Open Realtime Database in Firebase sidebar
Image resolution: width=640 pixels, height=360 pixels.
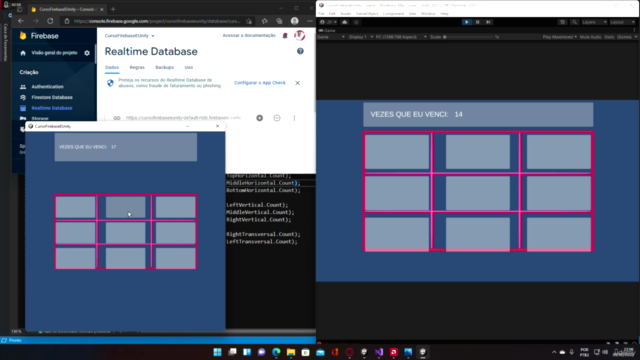coord(52,108)
